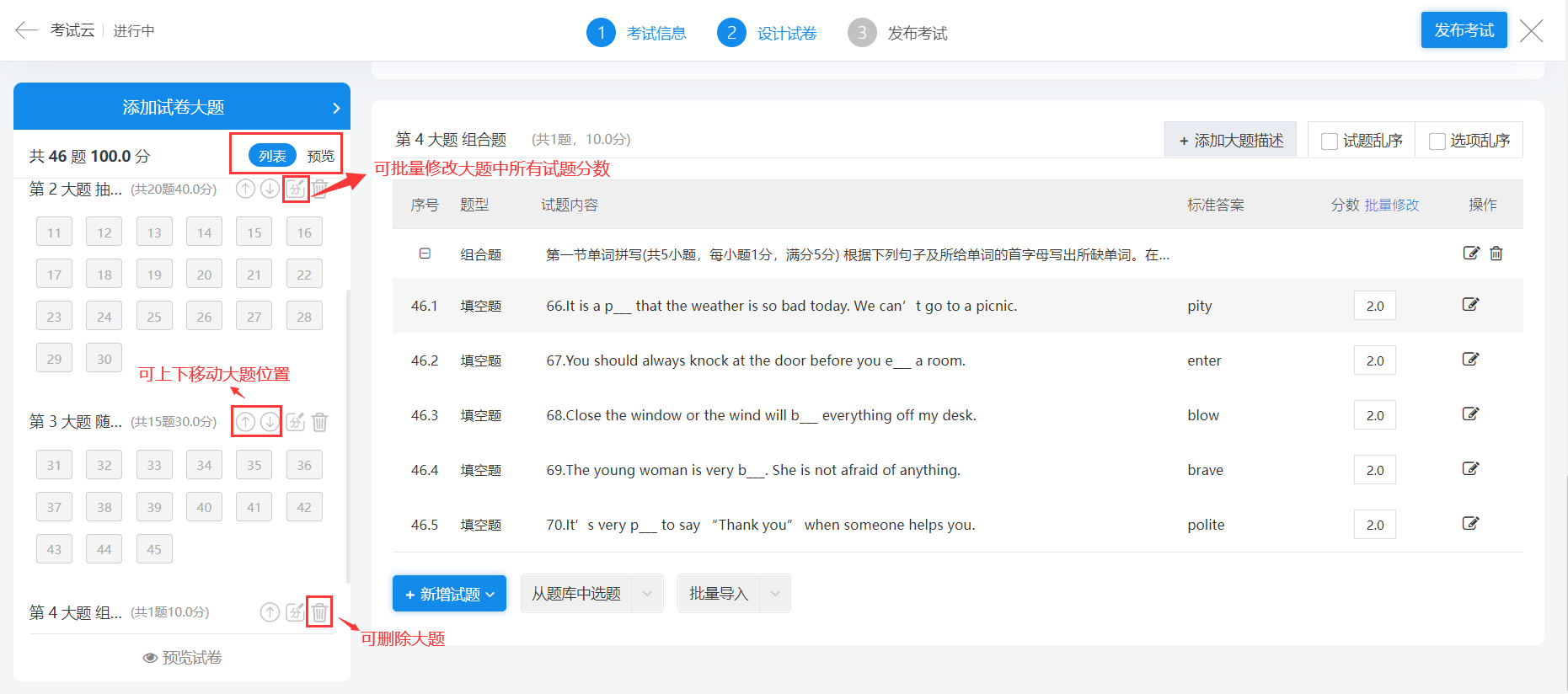This screenshot has width=1568, height=694.
Task: Click the blue 发布考试 button
Action: coord(1464,30)
